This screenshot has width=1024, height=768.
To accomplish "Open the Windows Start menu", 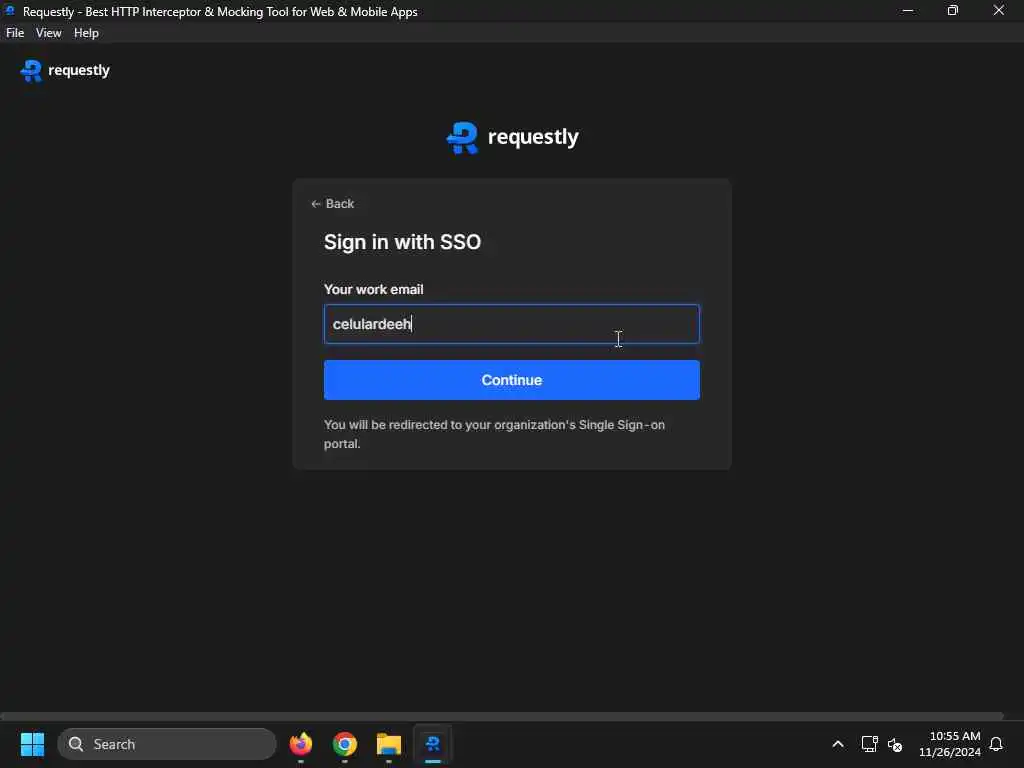I will pyautogui.click(x=32, y=744).
